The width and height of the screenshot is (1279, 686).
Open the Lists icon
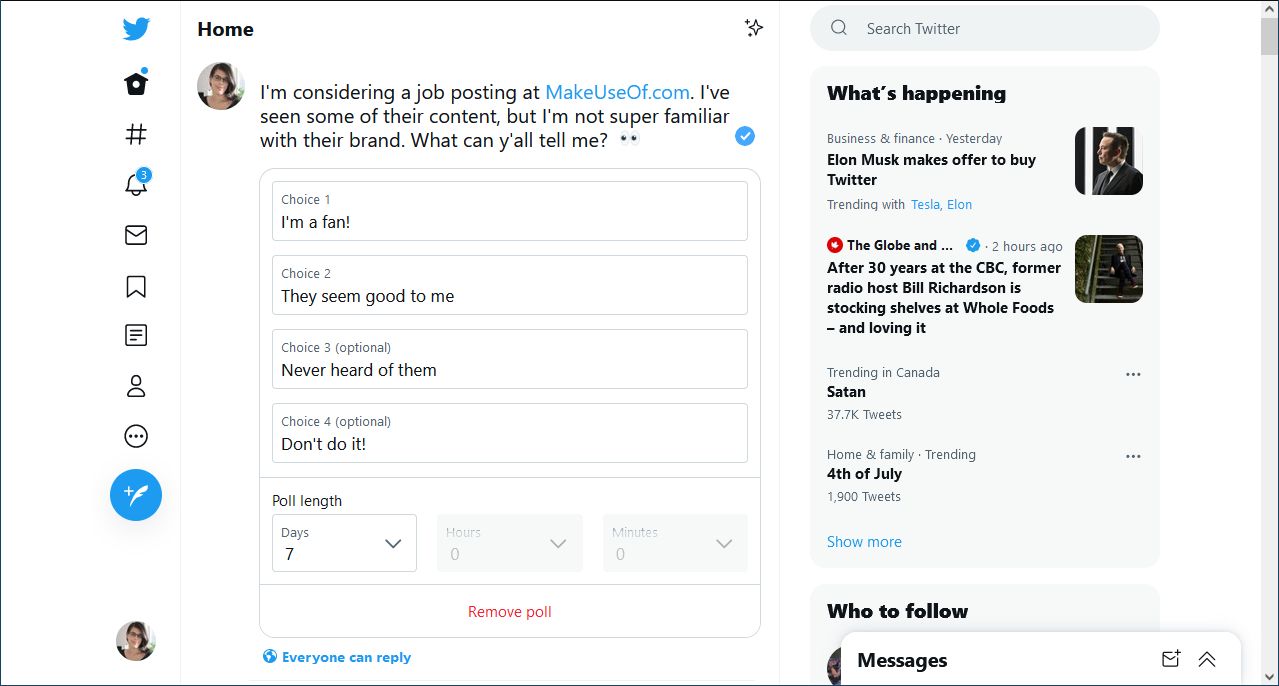pos(135,335)
